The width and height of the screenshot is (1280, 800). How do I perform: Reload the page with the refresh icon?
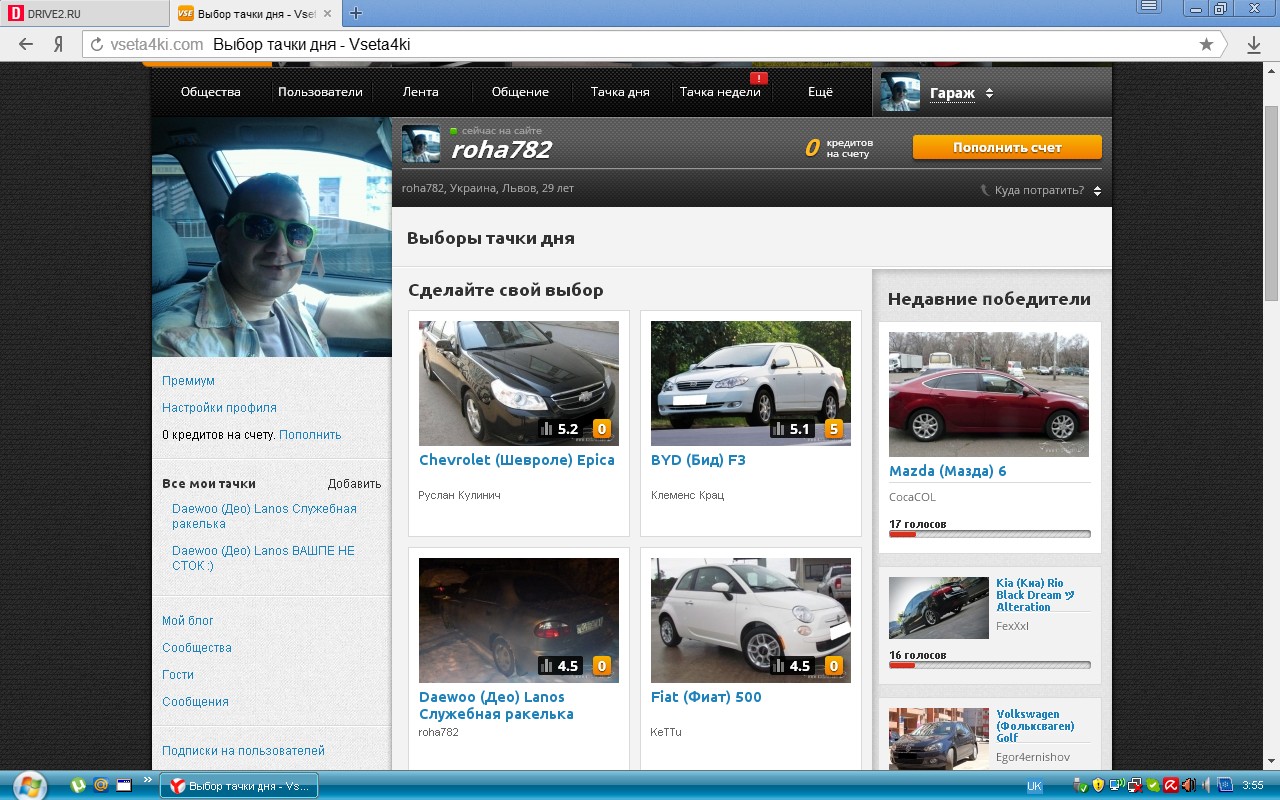point(97,44)
